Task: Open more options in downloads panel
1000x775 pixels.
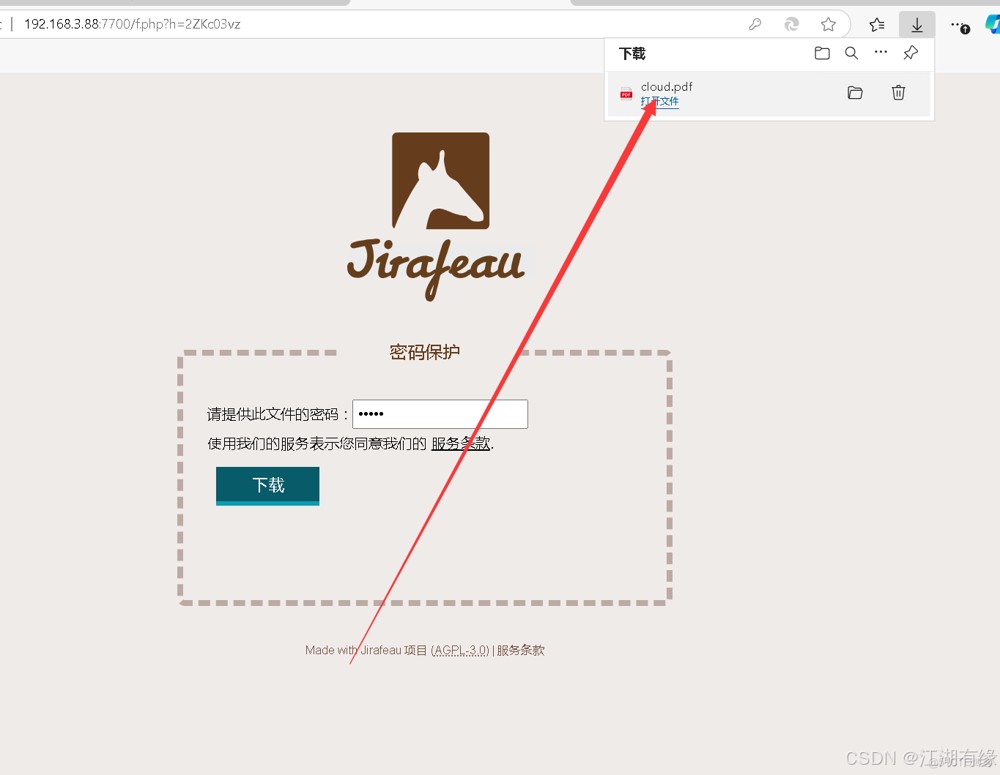Action: point(881,52)
